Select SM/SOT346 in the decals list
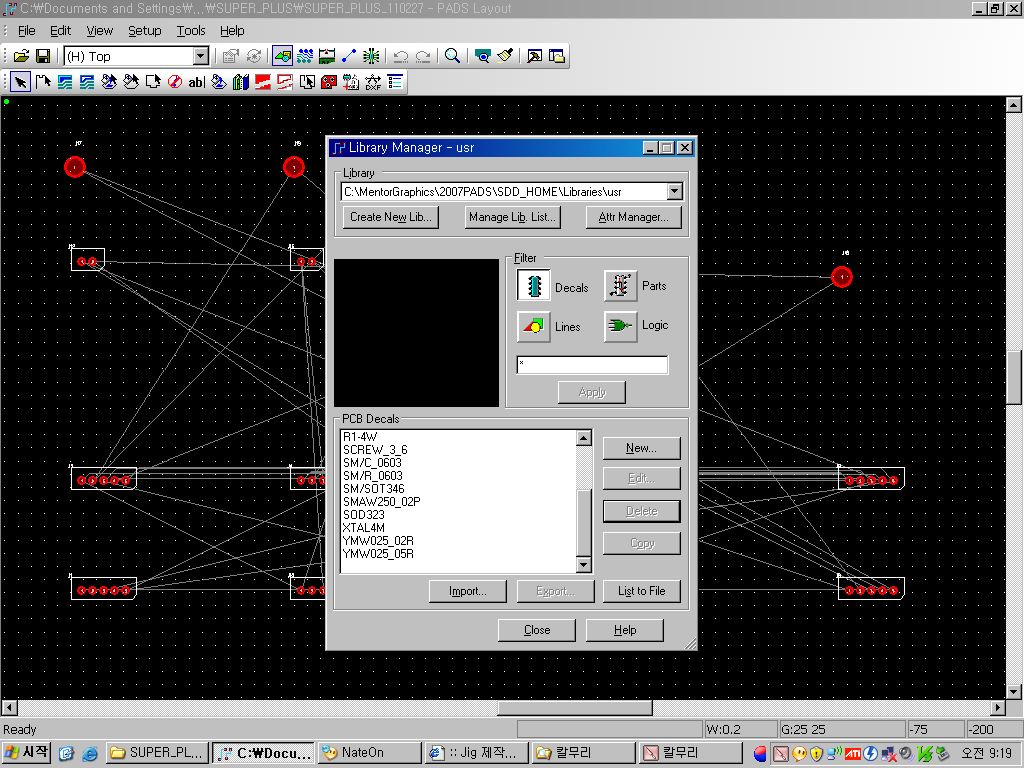The height and width of the screenshot is (768, 1024). (x=374, y=489)
